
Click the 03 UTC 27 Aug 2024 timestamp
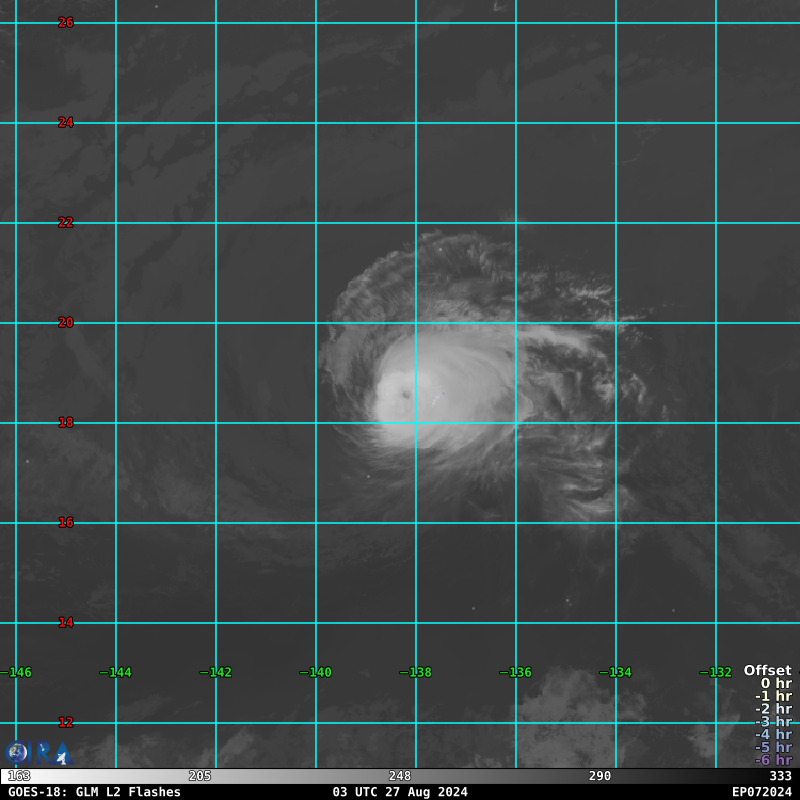[x=400, y=792]
